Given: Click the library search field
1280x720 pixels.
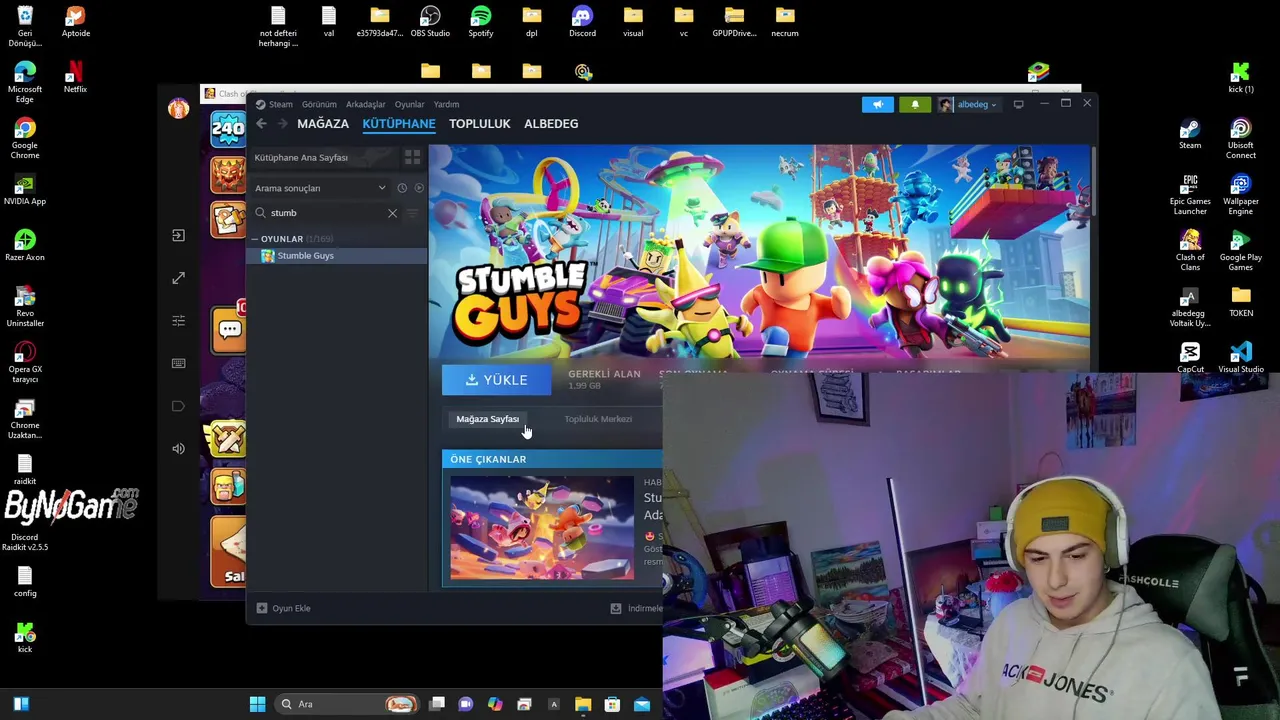Looking at the screenshot, I should [327, 213].
